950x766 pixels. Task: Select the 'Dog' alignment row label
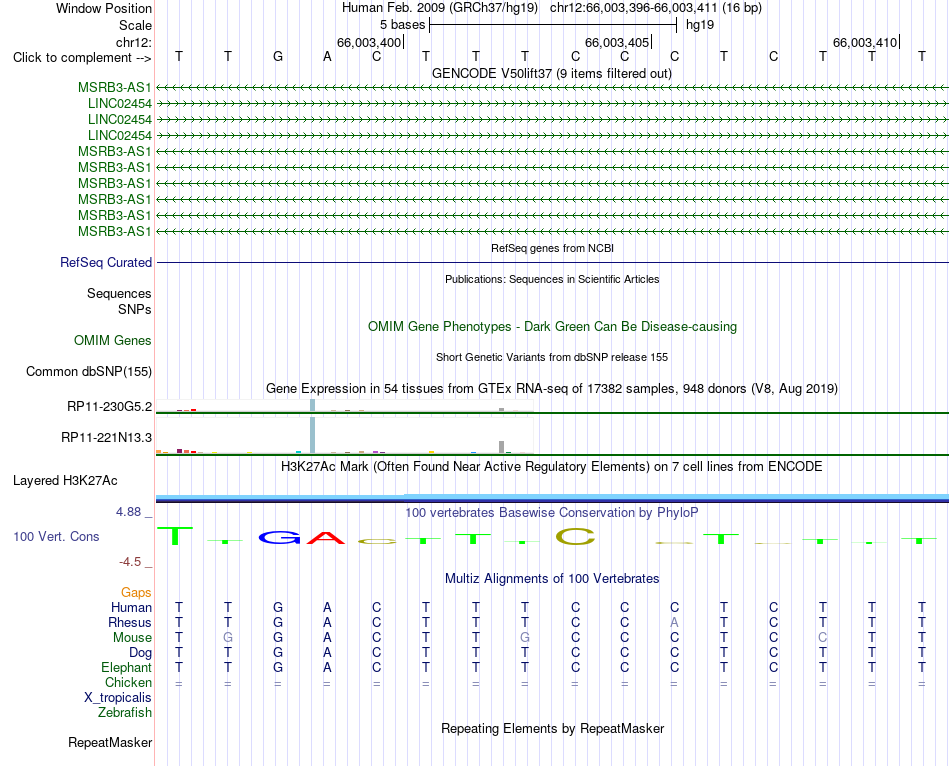pos(141,653)
